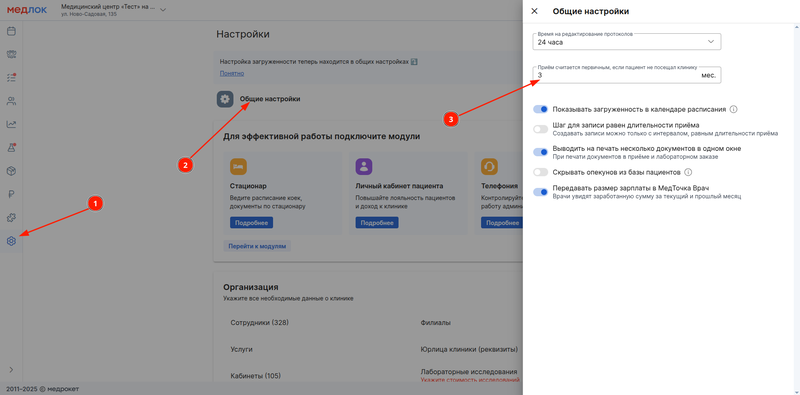The image size is (800, 395).
Task: Open Лабораторные исследования entry
Action: (469, 372)
